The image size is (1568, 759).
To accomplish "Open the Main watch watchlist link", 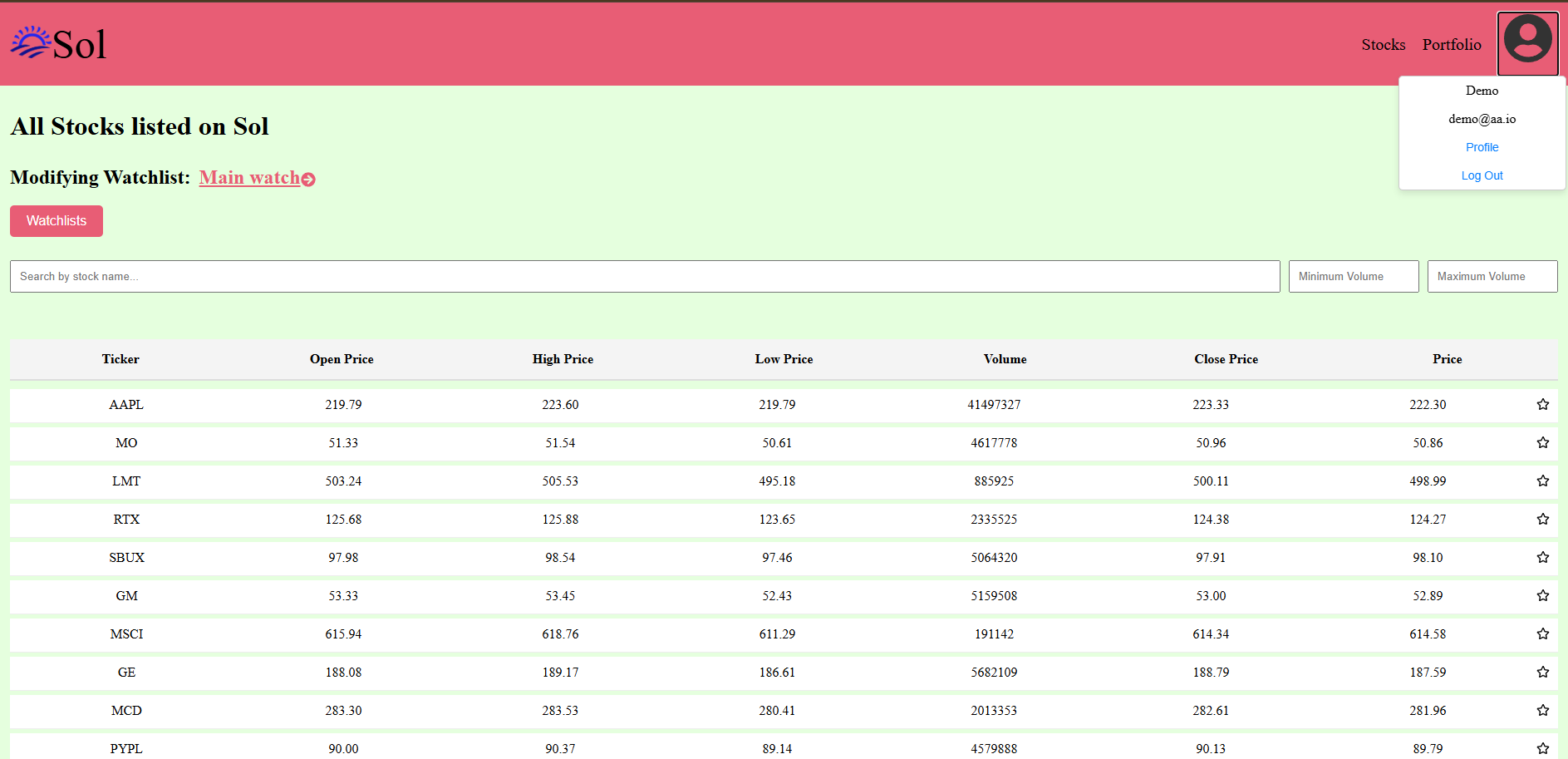I will [249, 178].
